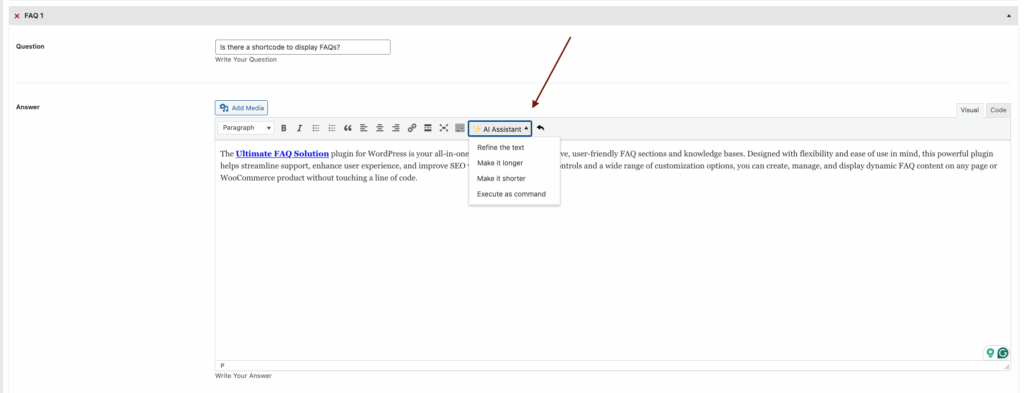Click the green Grammarly icon

click(1002, 353)
